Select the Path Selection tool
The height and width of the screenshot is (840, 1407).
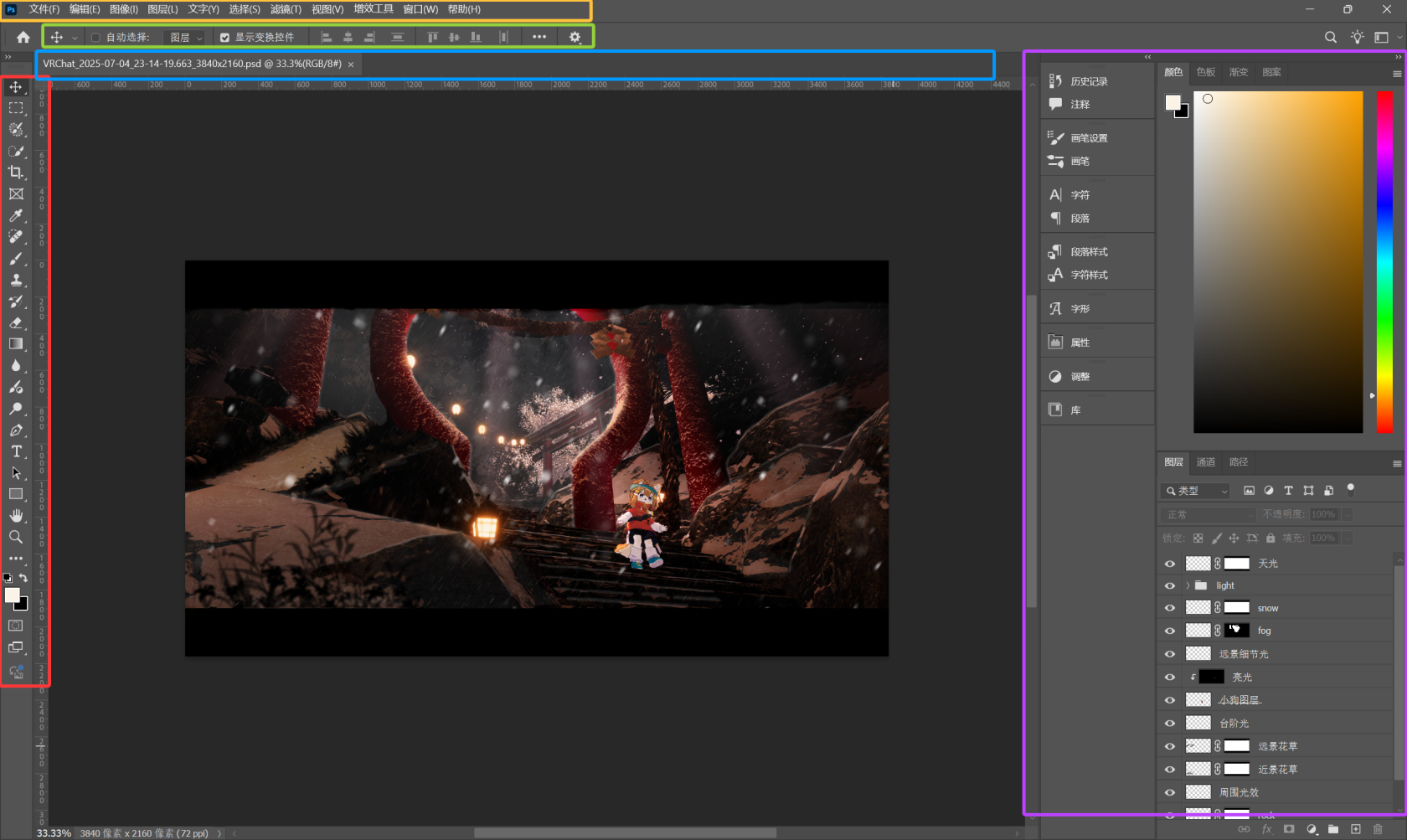tap(16, 472)
